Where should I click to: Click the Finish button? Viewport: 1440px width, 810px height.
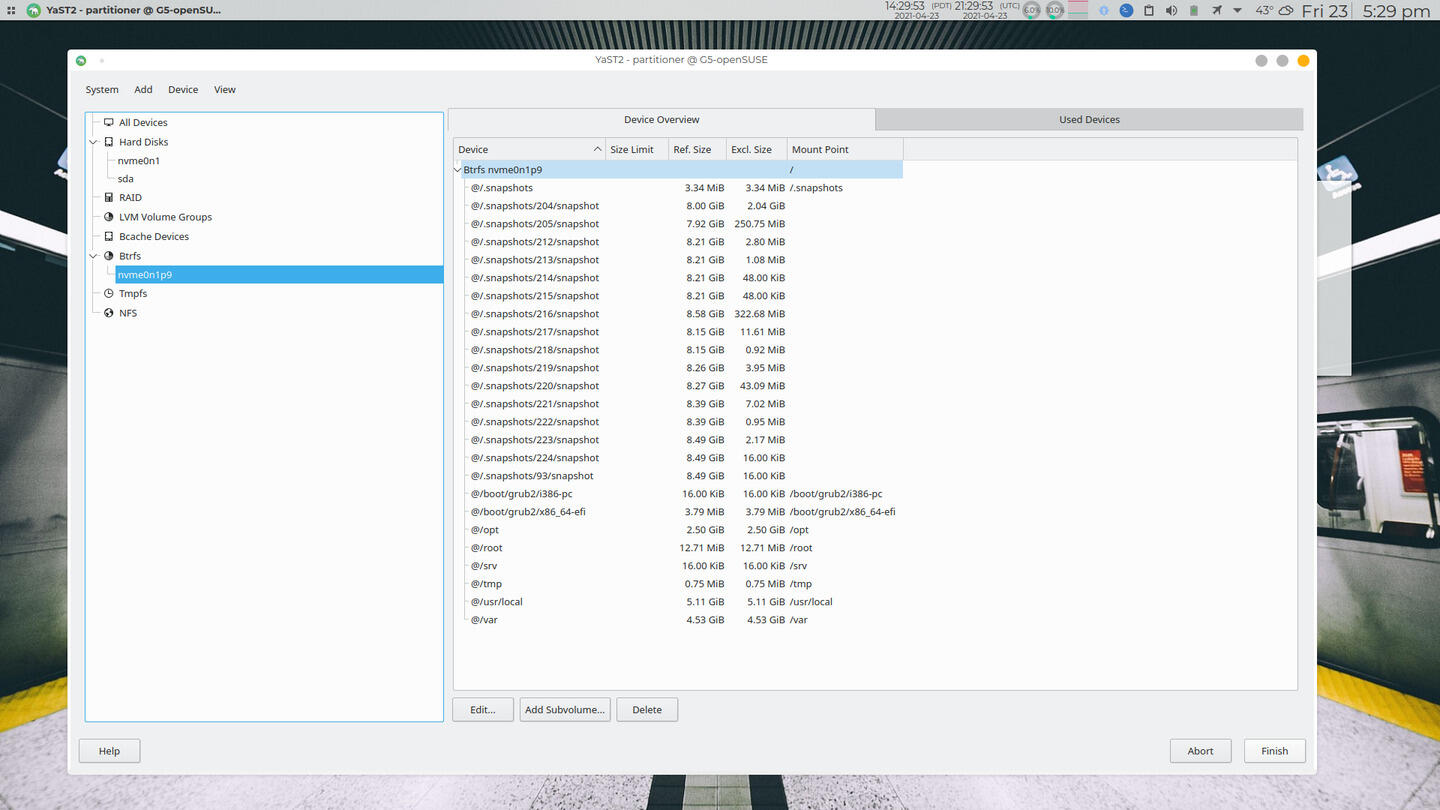[1275, 751]
